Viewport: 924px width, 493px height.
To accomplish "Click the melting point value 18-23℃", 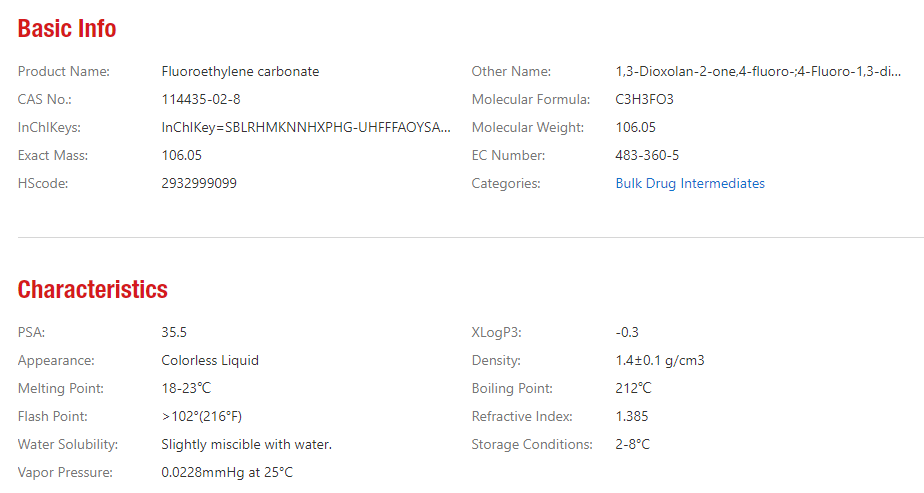I will click(x=187, y=388).
